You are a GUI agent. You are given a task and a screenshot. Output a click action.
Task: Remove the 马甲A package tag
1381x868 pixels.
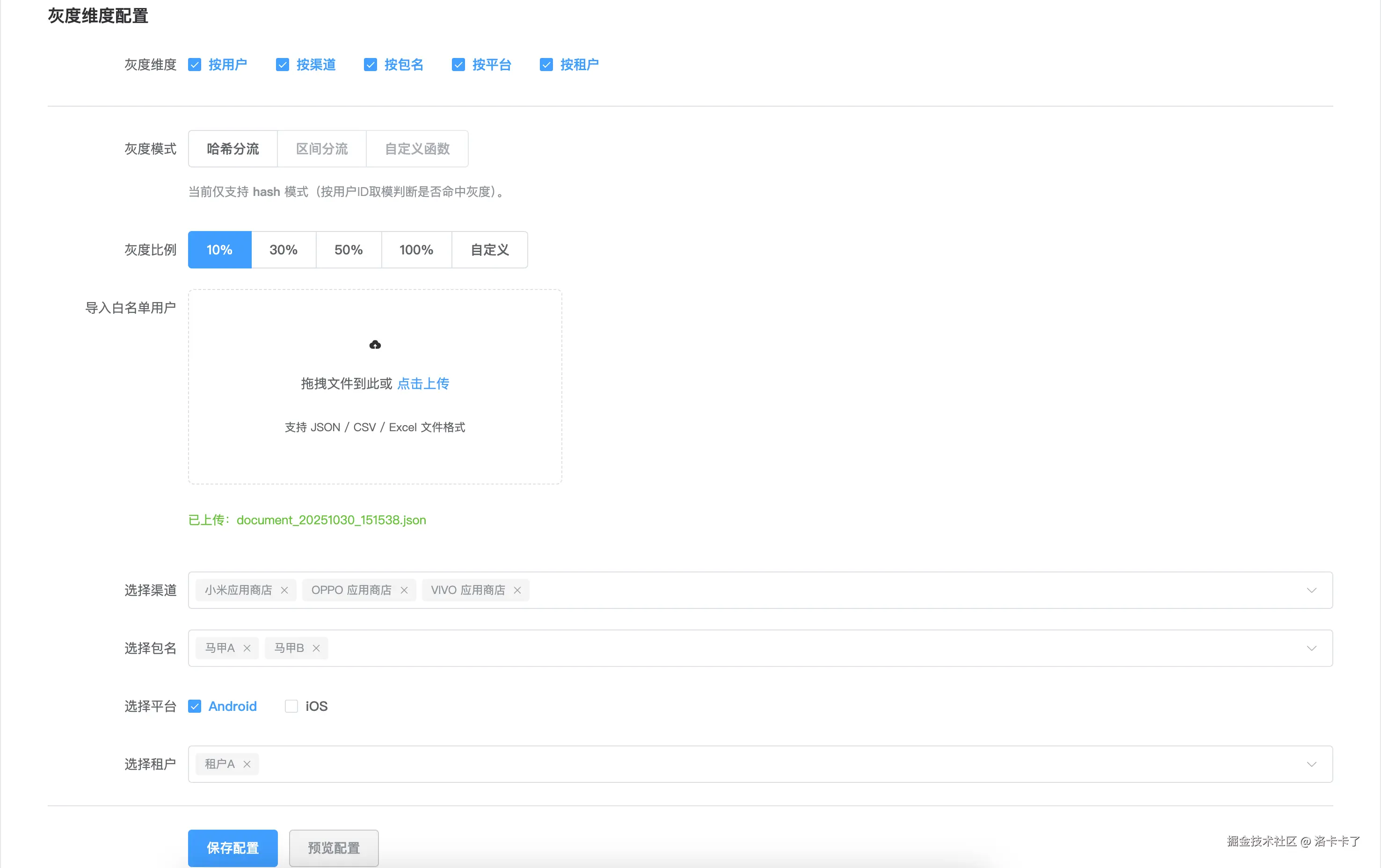pyautogui.click(x=247, y=648)
